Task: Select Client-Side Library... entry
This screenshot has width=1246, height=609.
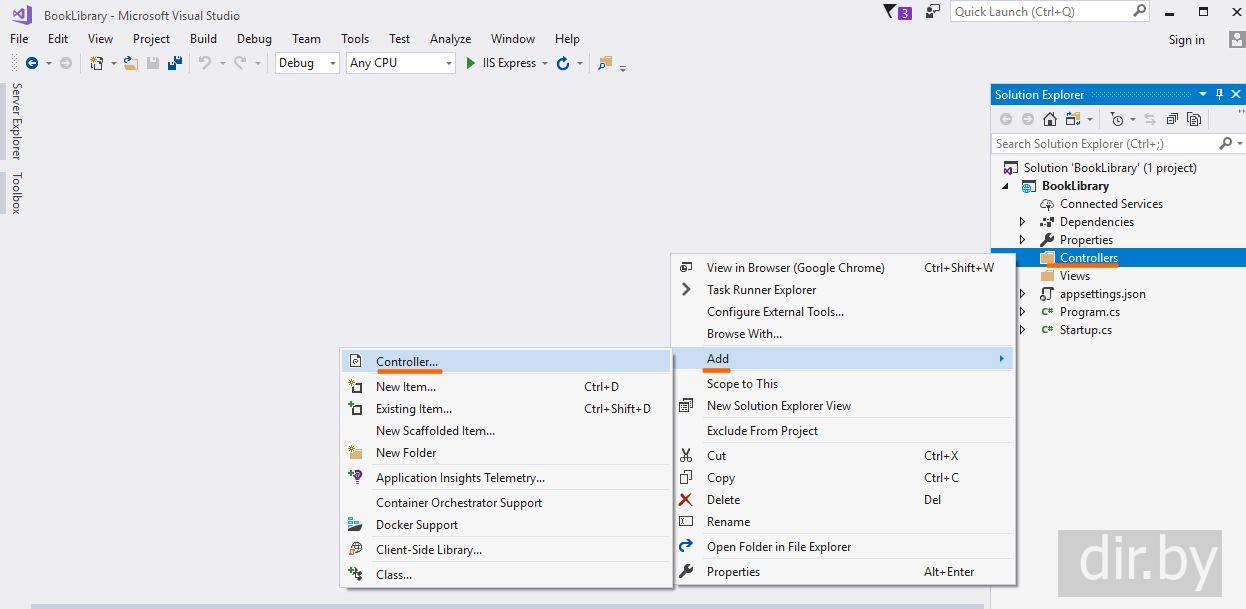Action: coord(506,549)
